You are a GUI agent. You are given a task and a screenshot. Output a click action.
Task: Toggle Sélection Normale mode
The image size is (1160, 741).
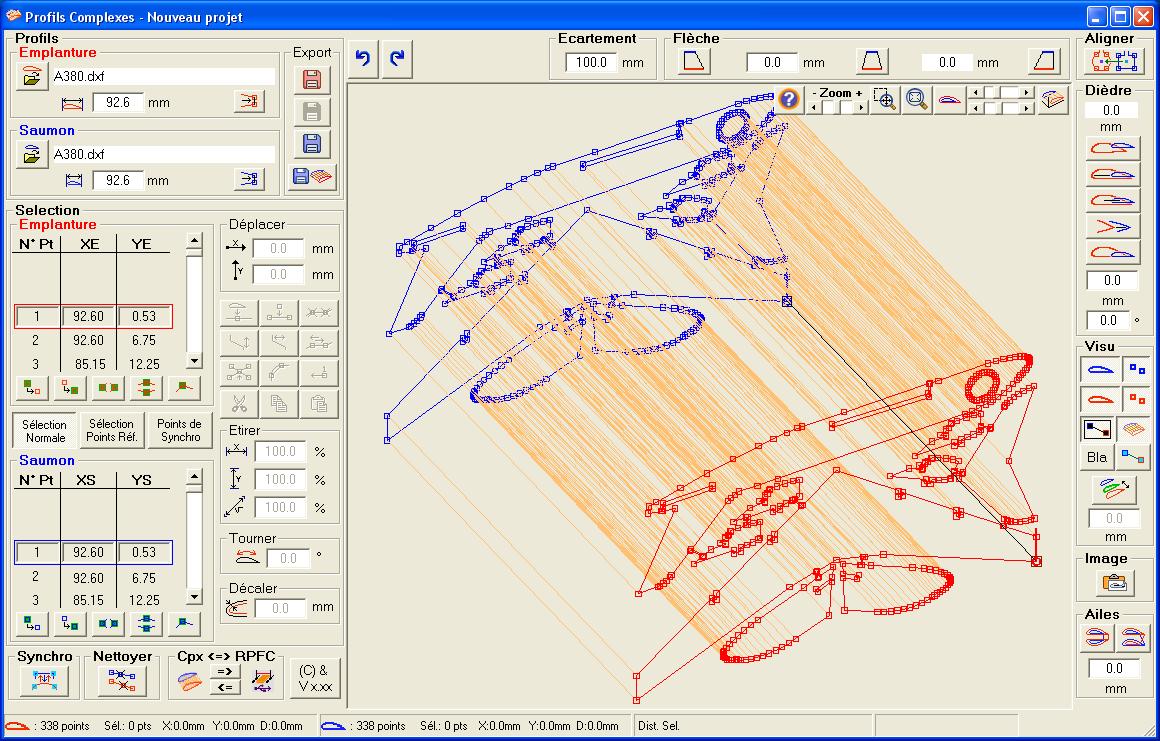[45, 430]
